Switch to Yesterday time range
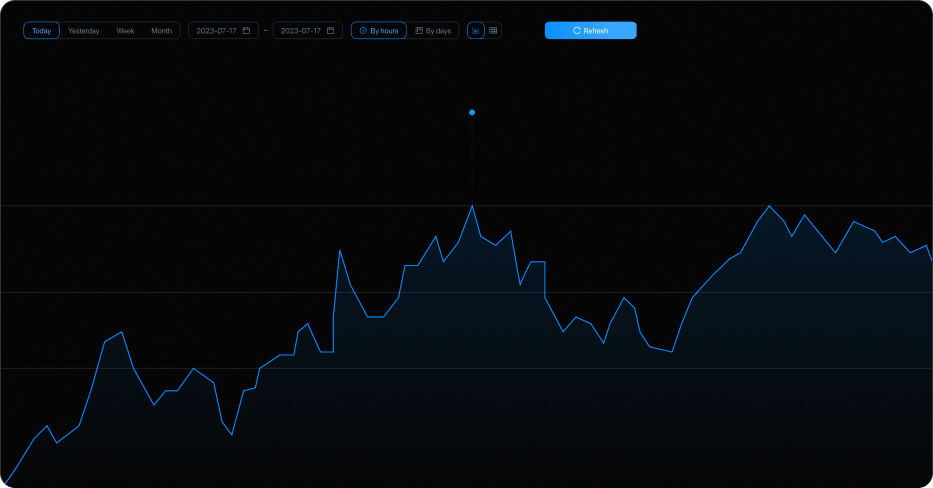The width and height of the screenshot is (933, 488). coord(84,31)
